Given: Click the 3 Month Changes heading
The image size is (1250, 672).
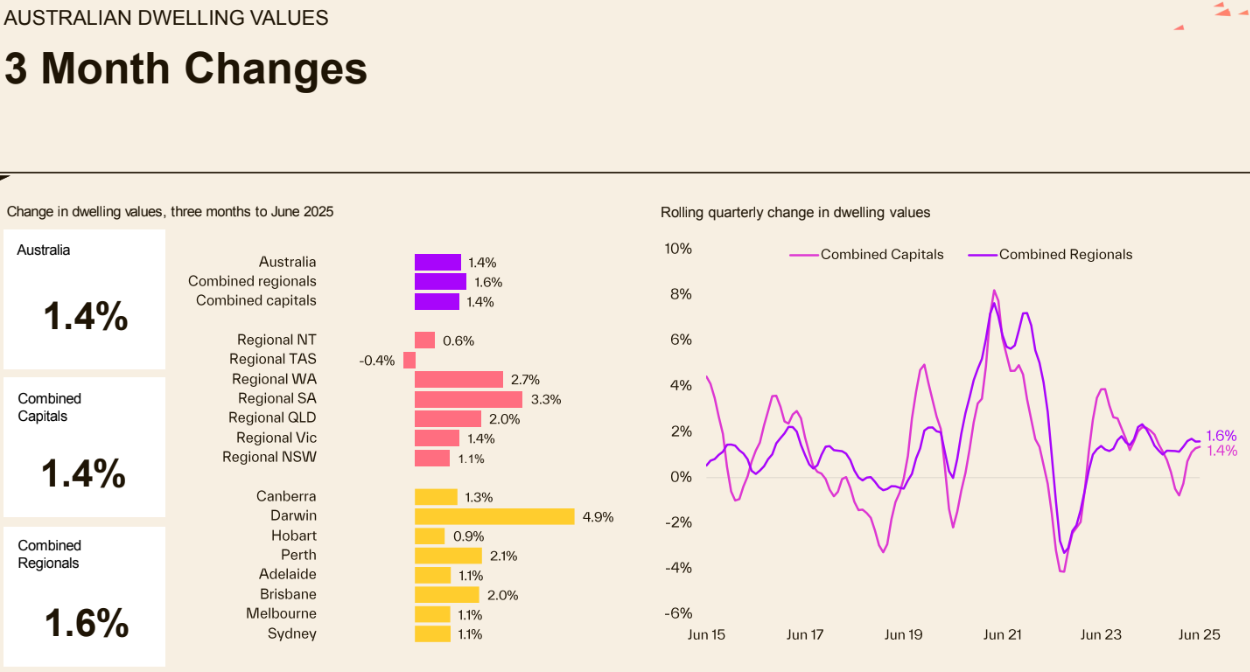Looking at the screenshot, I should [x=186, y=69].
